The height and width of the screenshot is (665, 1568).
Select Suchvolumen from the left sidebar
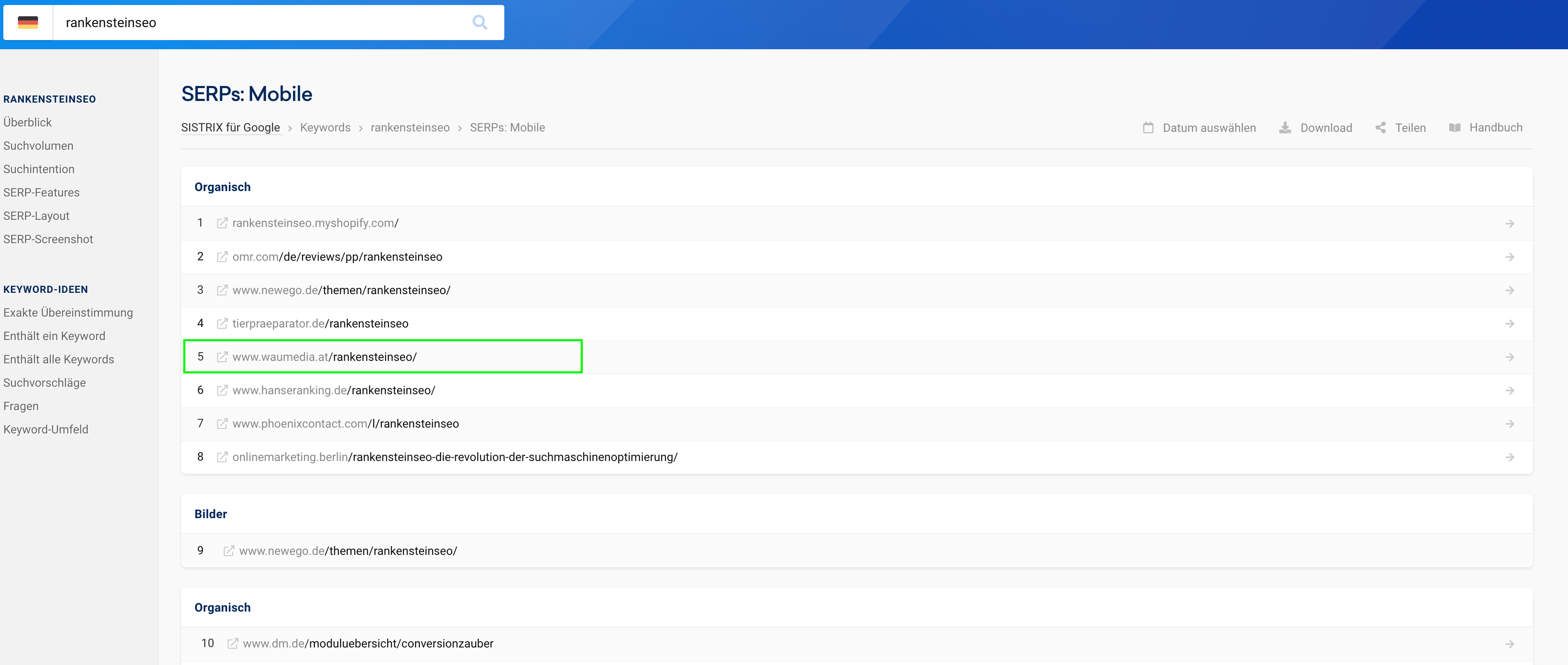click(38, 145)
